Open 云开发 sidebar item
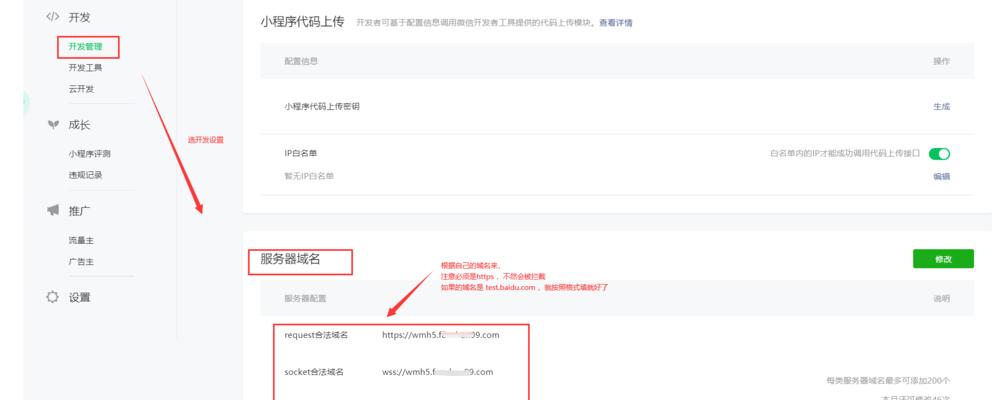The image size is (992, 400). pos(81,89)
